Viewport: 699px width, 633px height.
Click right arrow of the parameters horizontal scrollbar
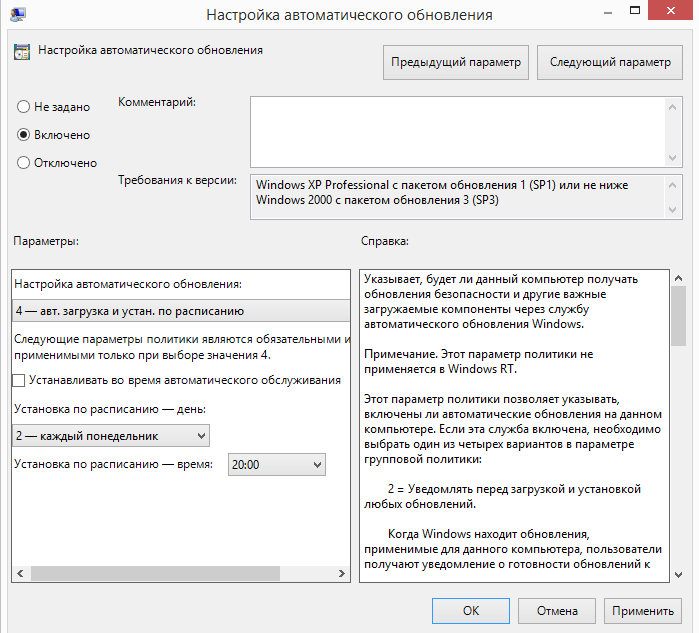pos(342,575)
